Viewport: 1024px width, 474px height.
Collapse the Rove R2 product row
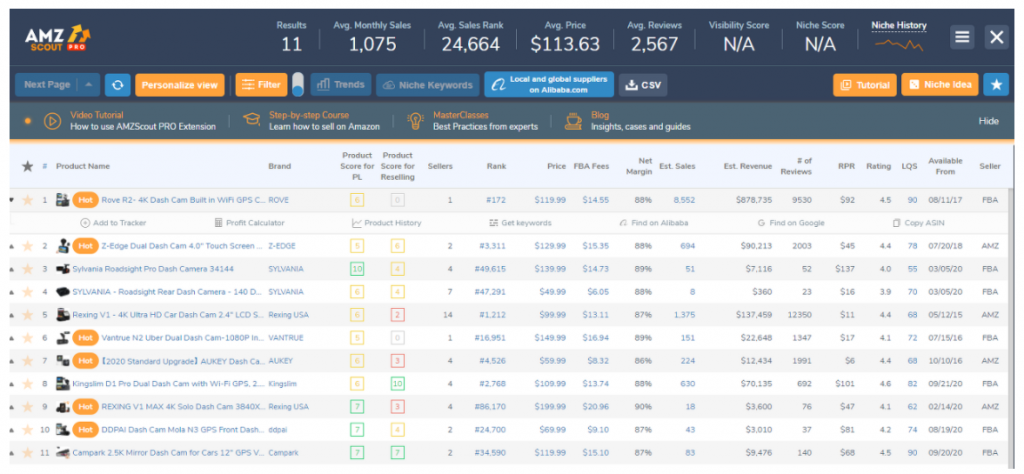coord(12,200)
